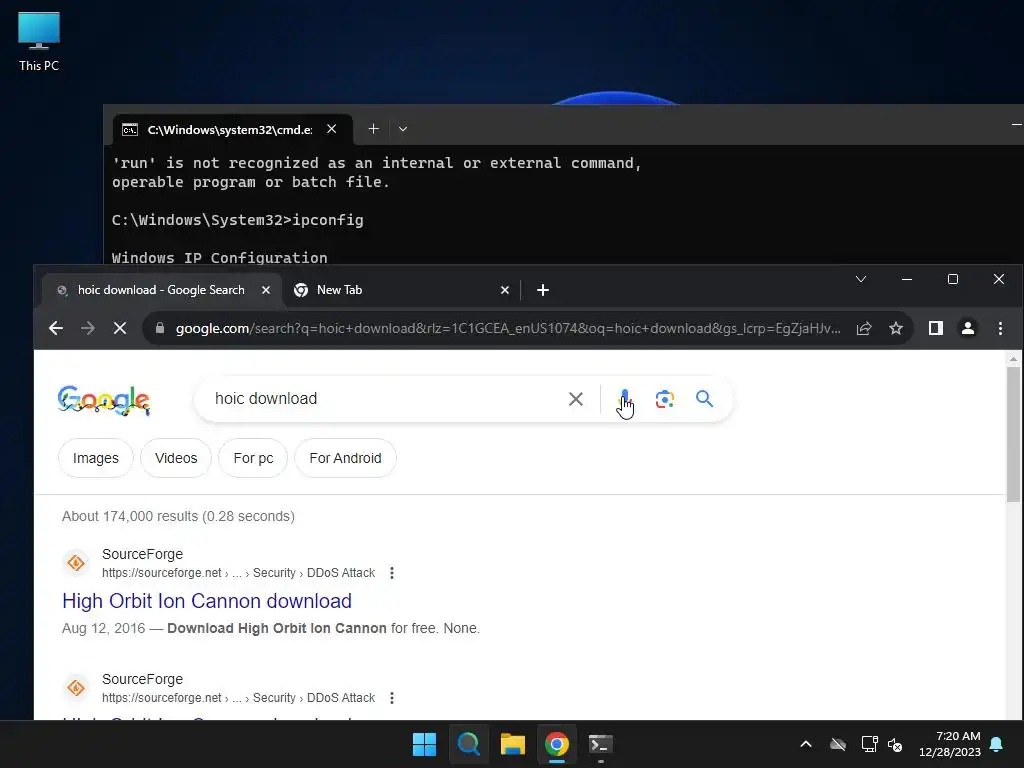Viewport: 1024px width, 768px height.
Task: Add a new terminal tab
Action: (x=374, y=129)
